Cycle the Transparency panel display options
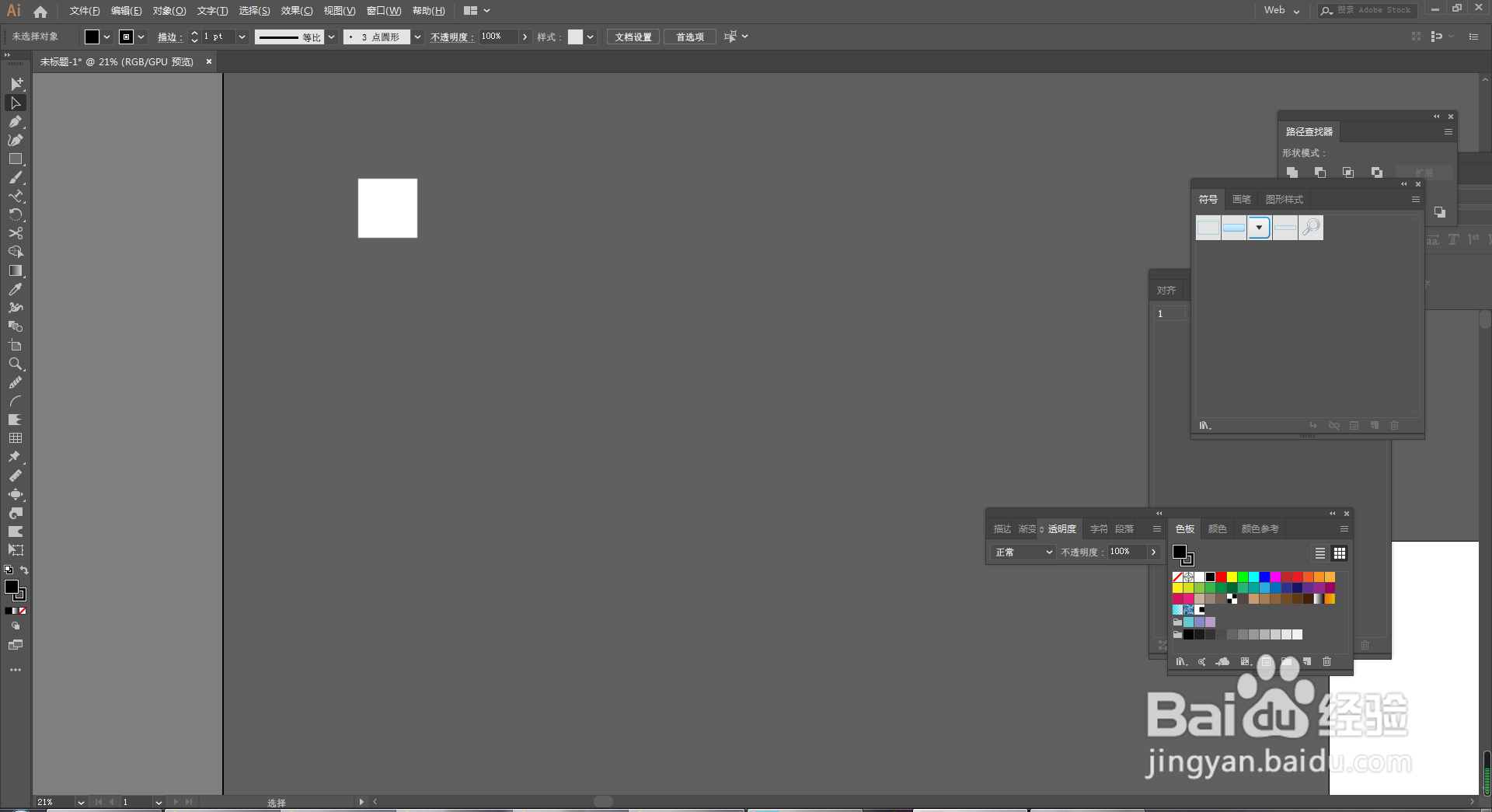The width and height of the screenshot is (1492, 812). [x=1041, y=529]
